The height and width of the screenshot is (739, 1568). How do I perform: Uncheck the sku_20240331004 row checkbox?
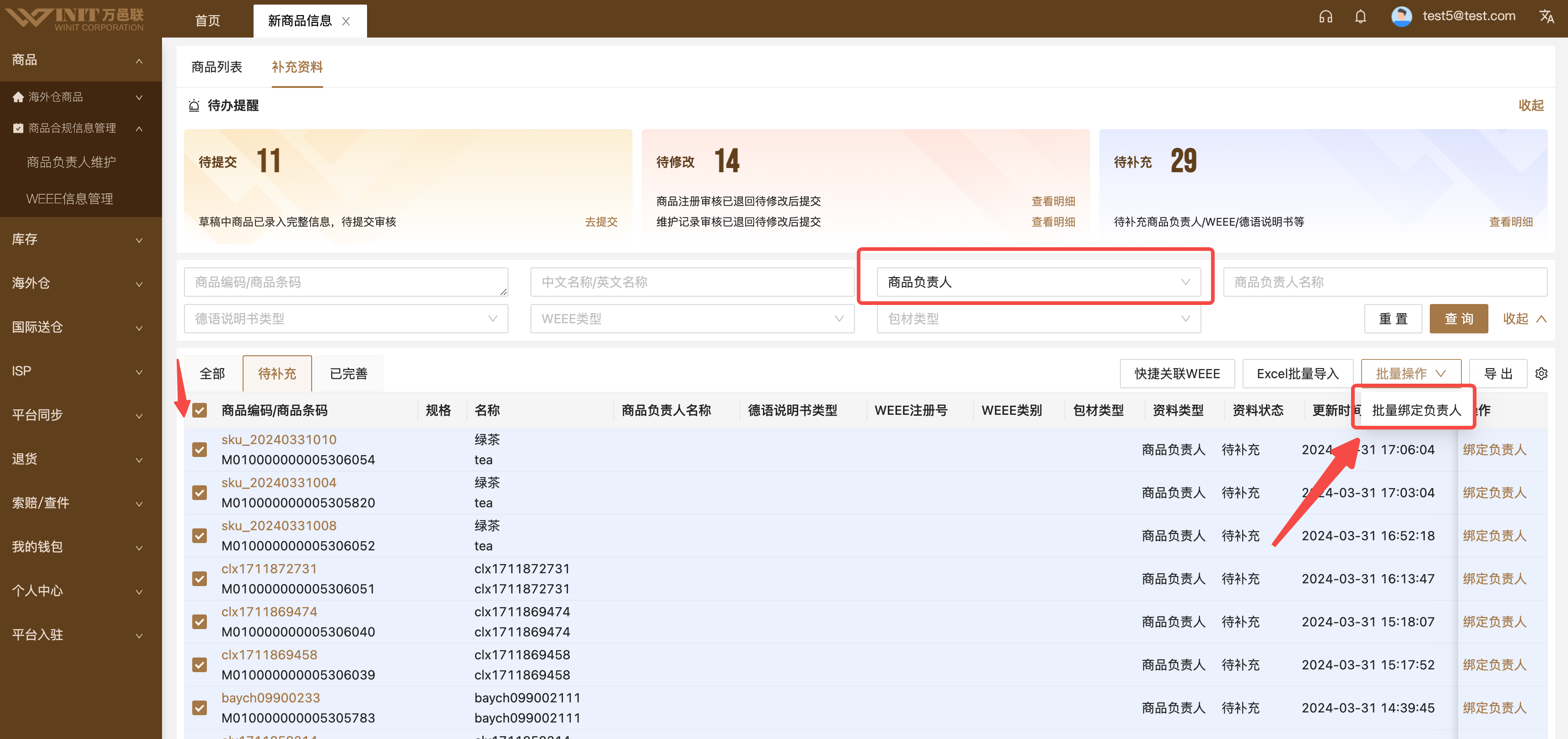(x=200, y=493)
